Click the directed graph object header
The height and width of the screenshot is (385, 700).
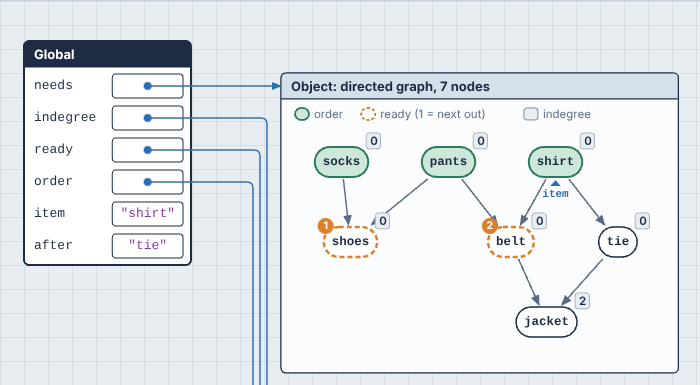point(479,86)
